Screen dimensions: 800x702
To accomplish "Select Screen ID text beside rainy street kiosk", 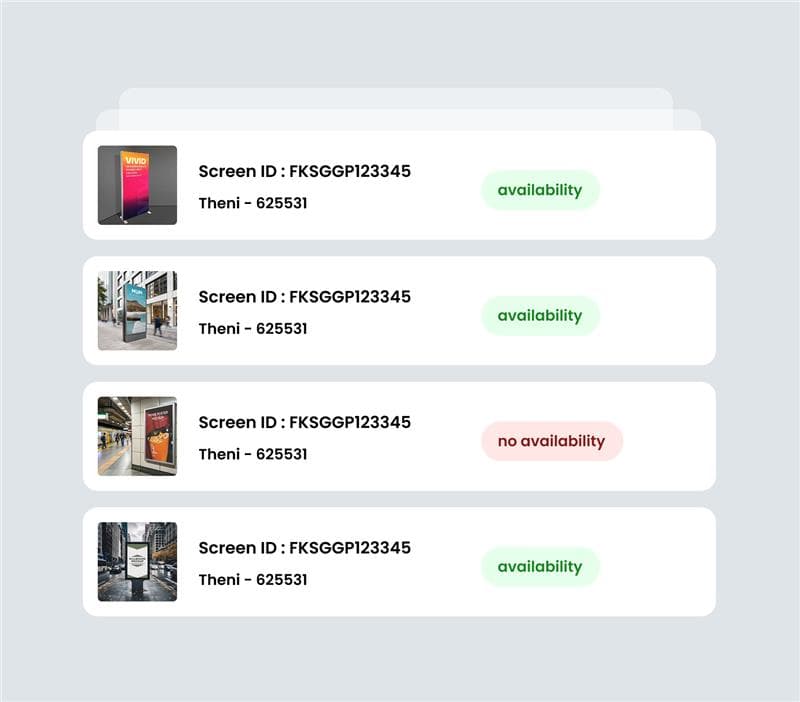I will tap(305, 548).
